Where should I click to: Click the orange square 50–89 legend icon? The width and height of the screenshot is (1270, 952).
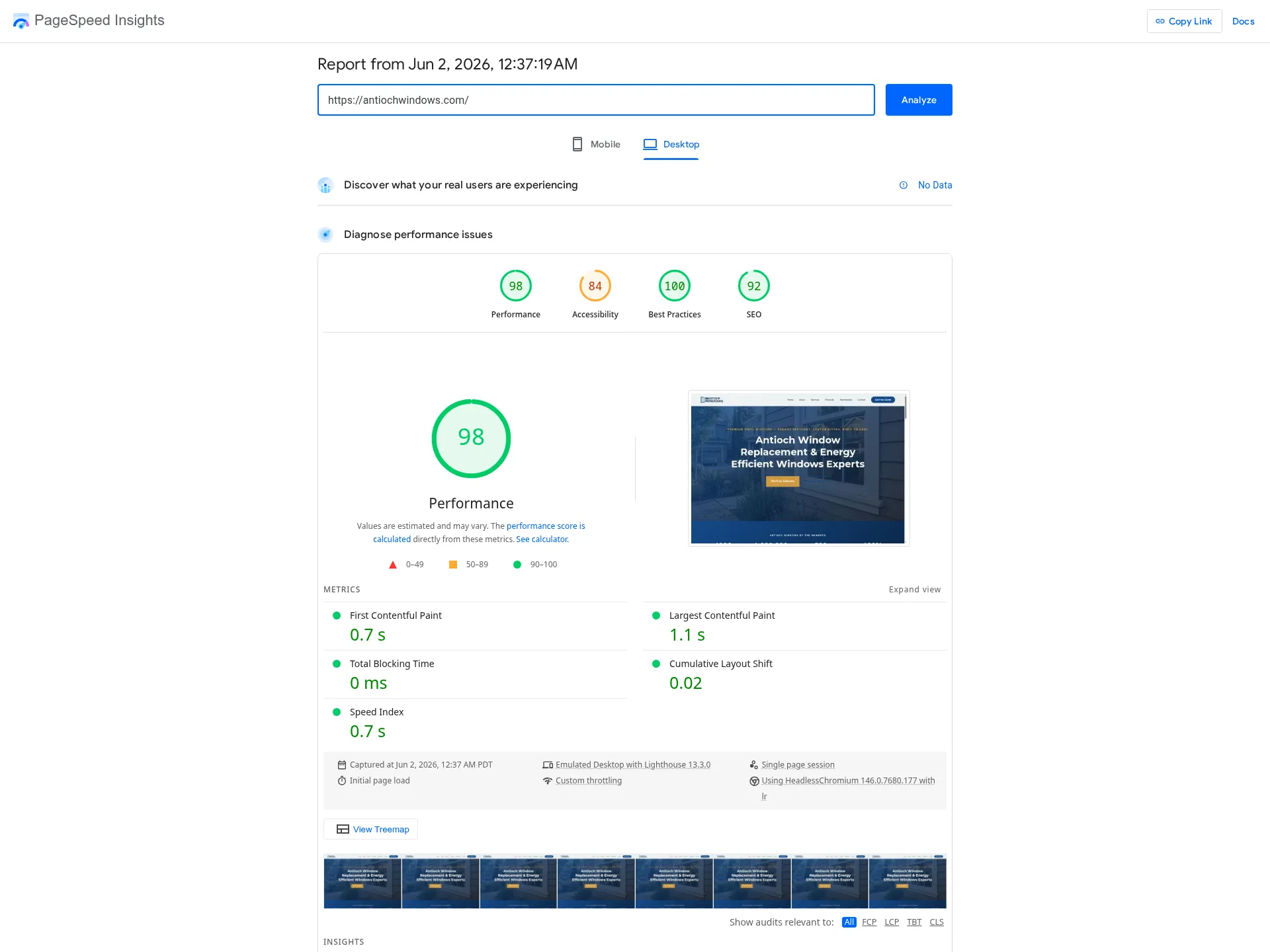pos(453,565)
